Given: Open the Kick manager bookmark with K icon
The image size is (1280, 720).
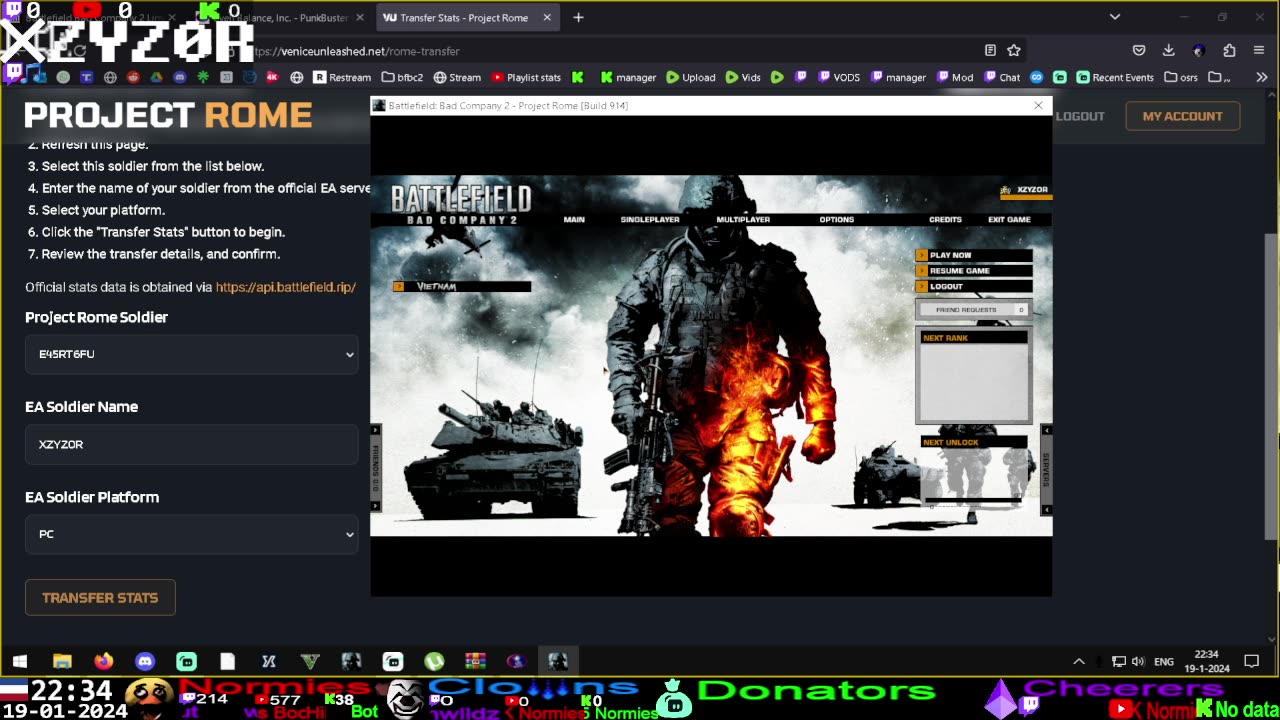Looking at the screenshot, I should (628, 77).
